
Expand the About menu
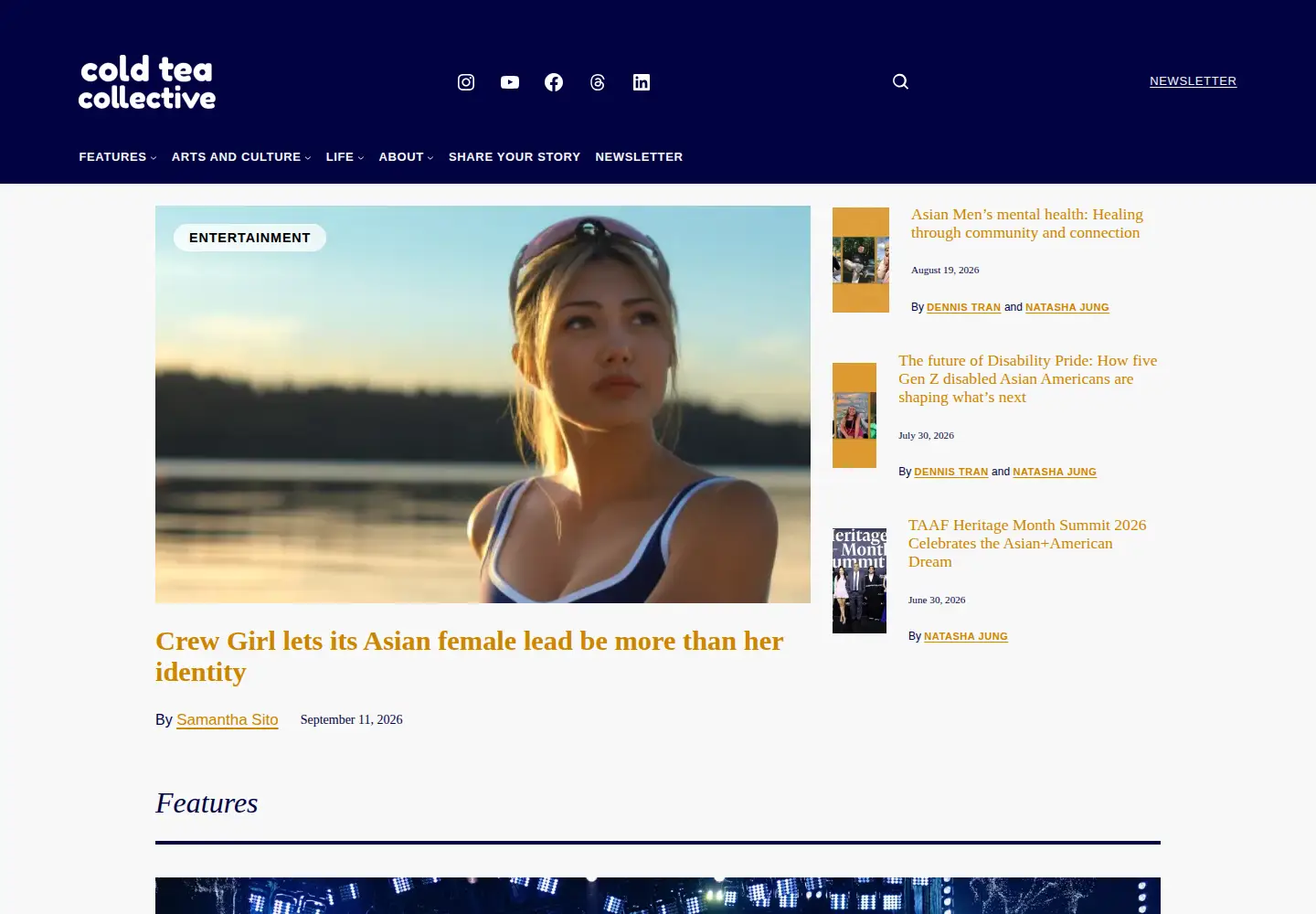[407, 157]
